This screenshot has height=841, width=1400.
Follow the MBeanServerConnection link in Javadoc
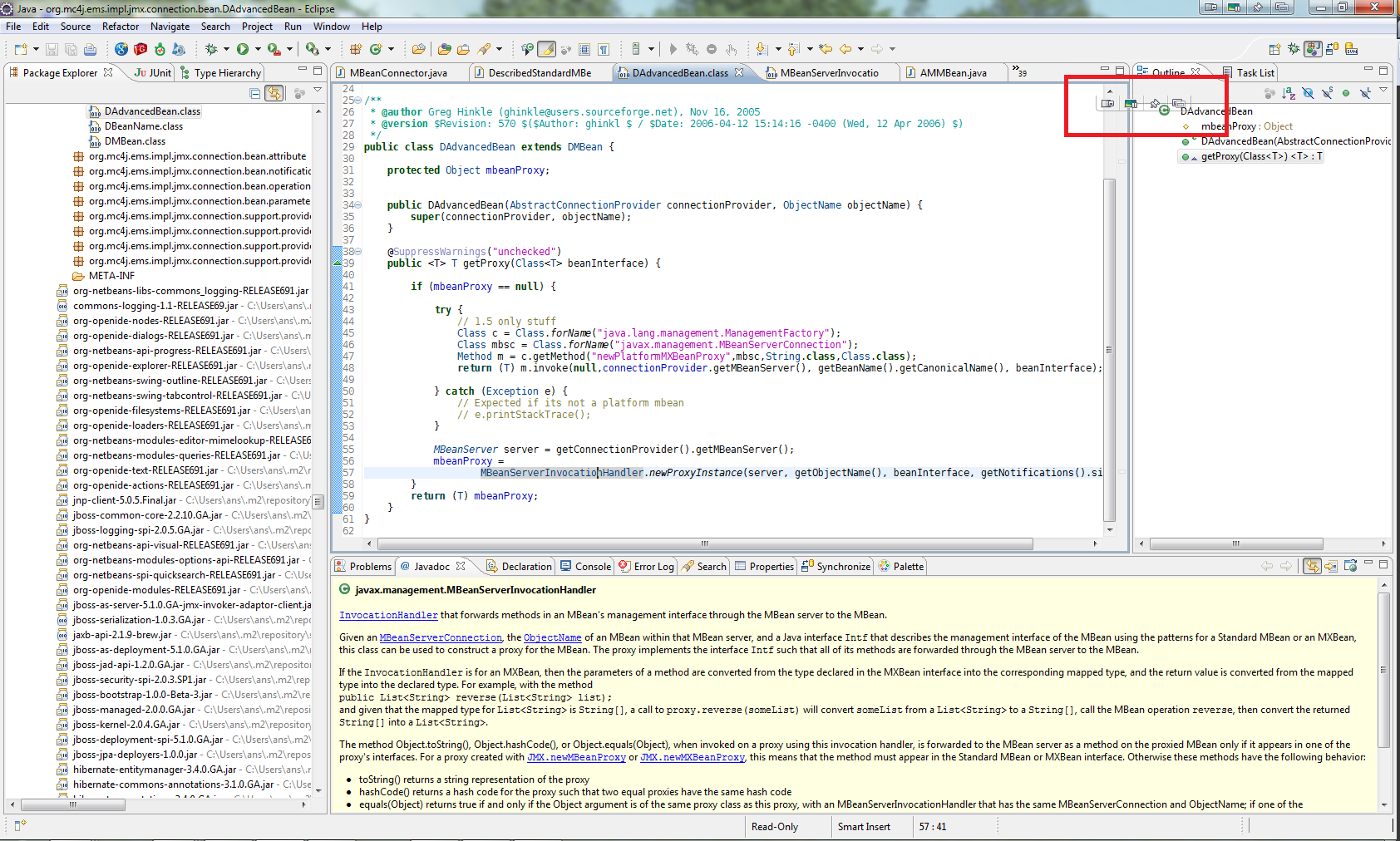click(441, 638)
